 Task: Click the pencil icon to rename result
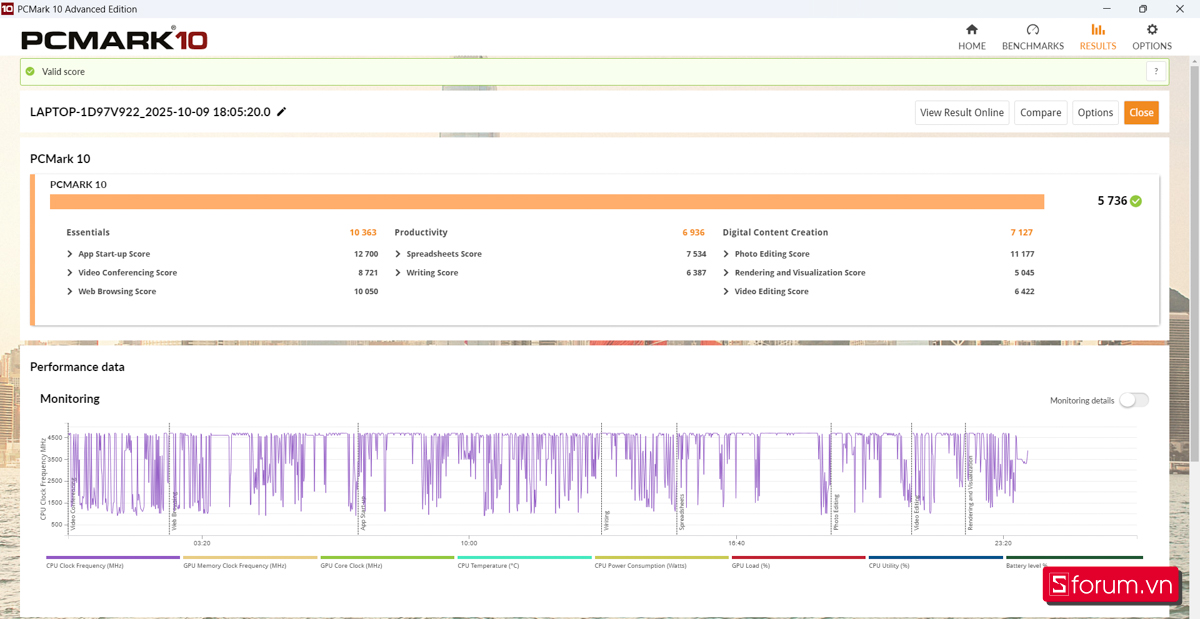[282, 112]
